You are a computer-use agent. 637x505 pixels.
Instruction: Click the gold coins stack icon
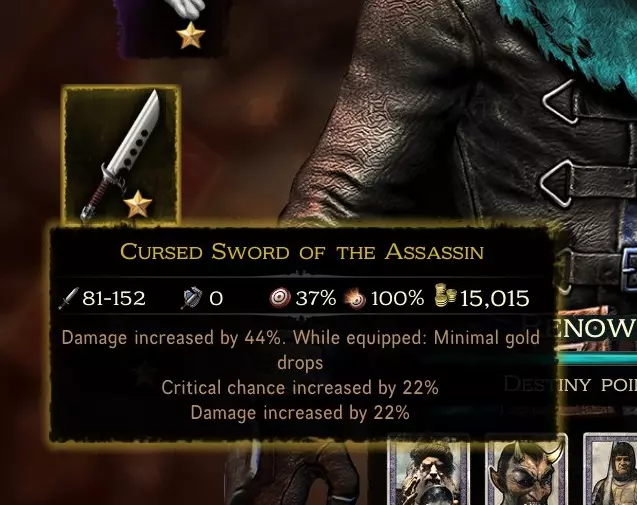(446, 296)
